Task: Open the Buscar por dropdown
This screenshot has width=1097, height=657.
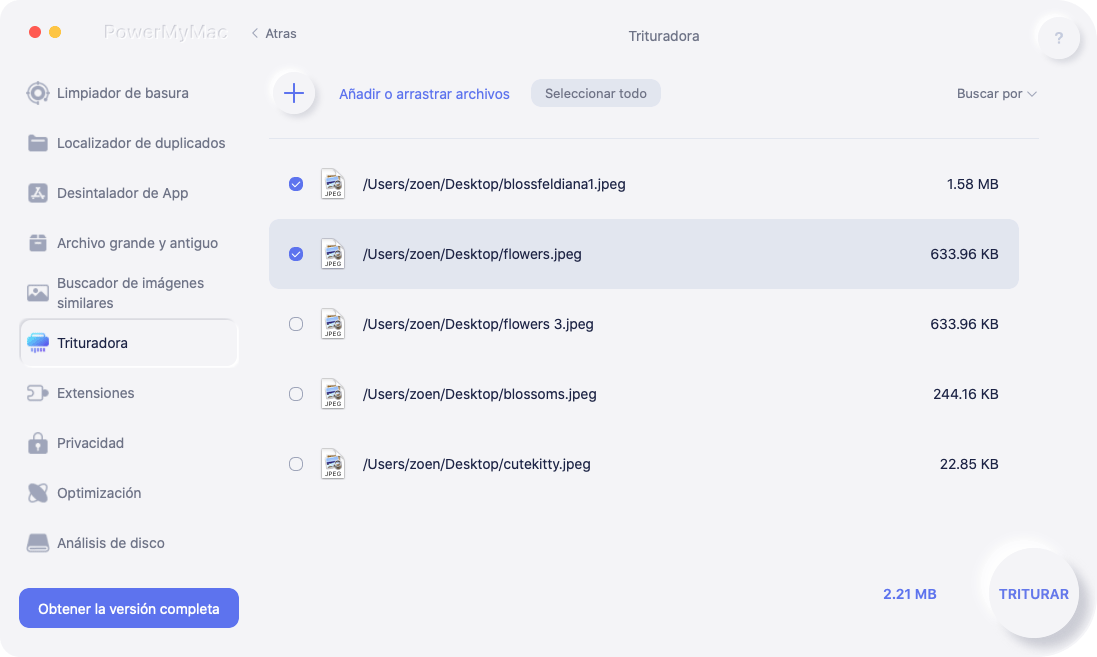Action: [996, 94]
